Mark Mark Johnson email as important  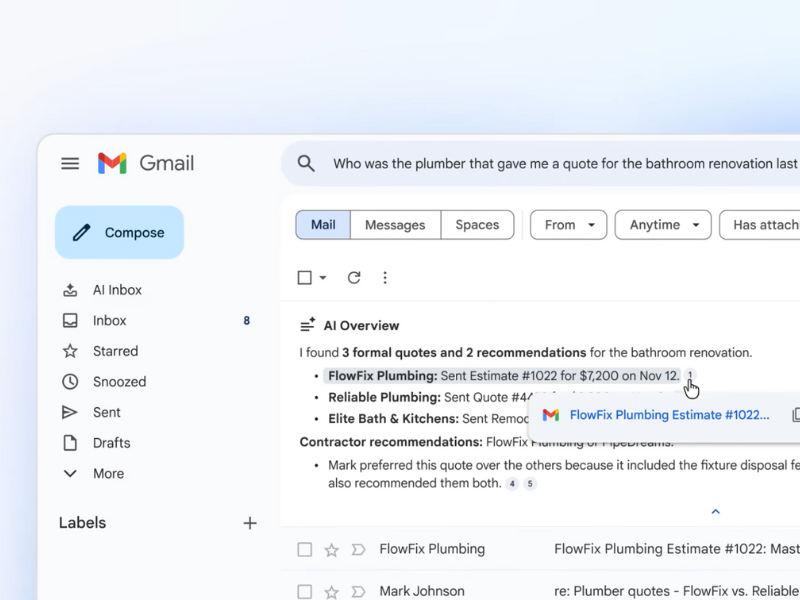tap(359, 592)
